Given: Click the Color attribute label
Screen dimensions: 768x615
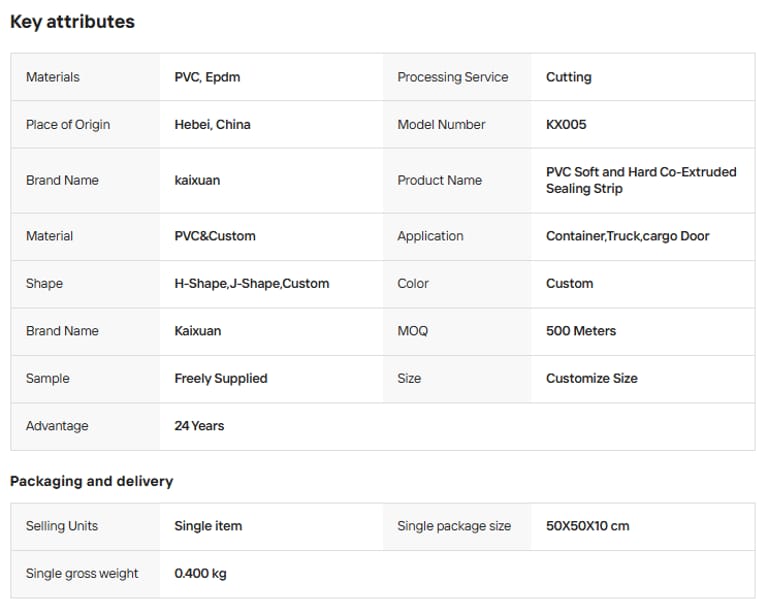Looking at the screenshot, I should [x=413, y=284].
